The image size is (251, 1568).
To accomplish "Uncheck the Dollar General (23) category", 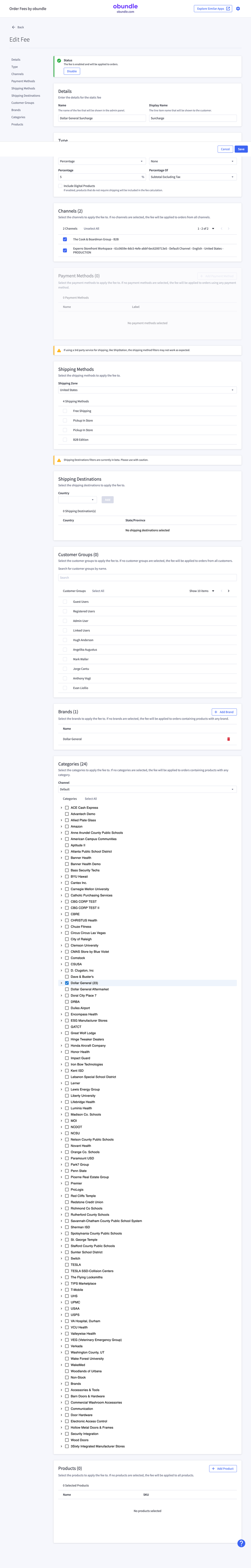I will (67, 983).
